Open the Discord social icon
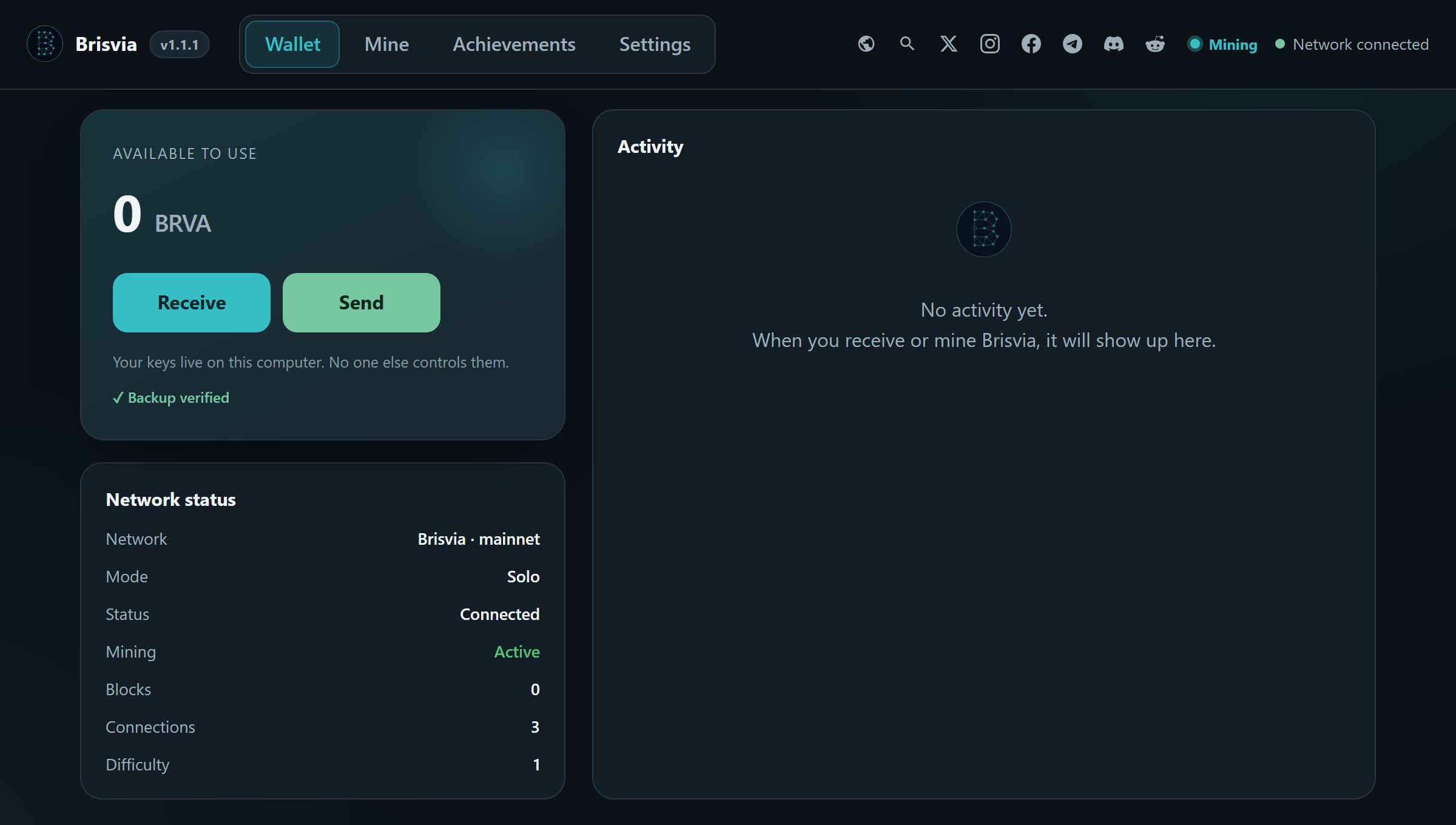Screen dimensions: 1456x825 (1114, 44)
